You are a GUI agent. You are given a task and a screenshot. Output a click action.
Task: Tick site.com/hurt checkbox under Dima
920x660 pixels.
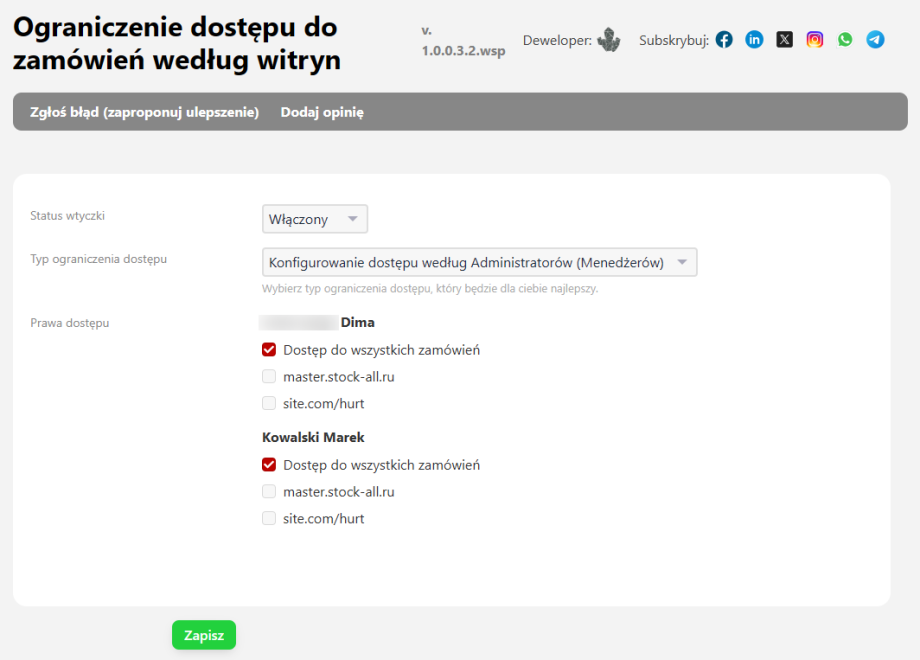(269, 404)
